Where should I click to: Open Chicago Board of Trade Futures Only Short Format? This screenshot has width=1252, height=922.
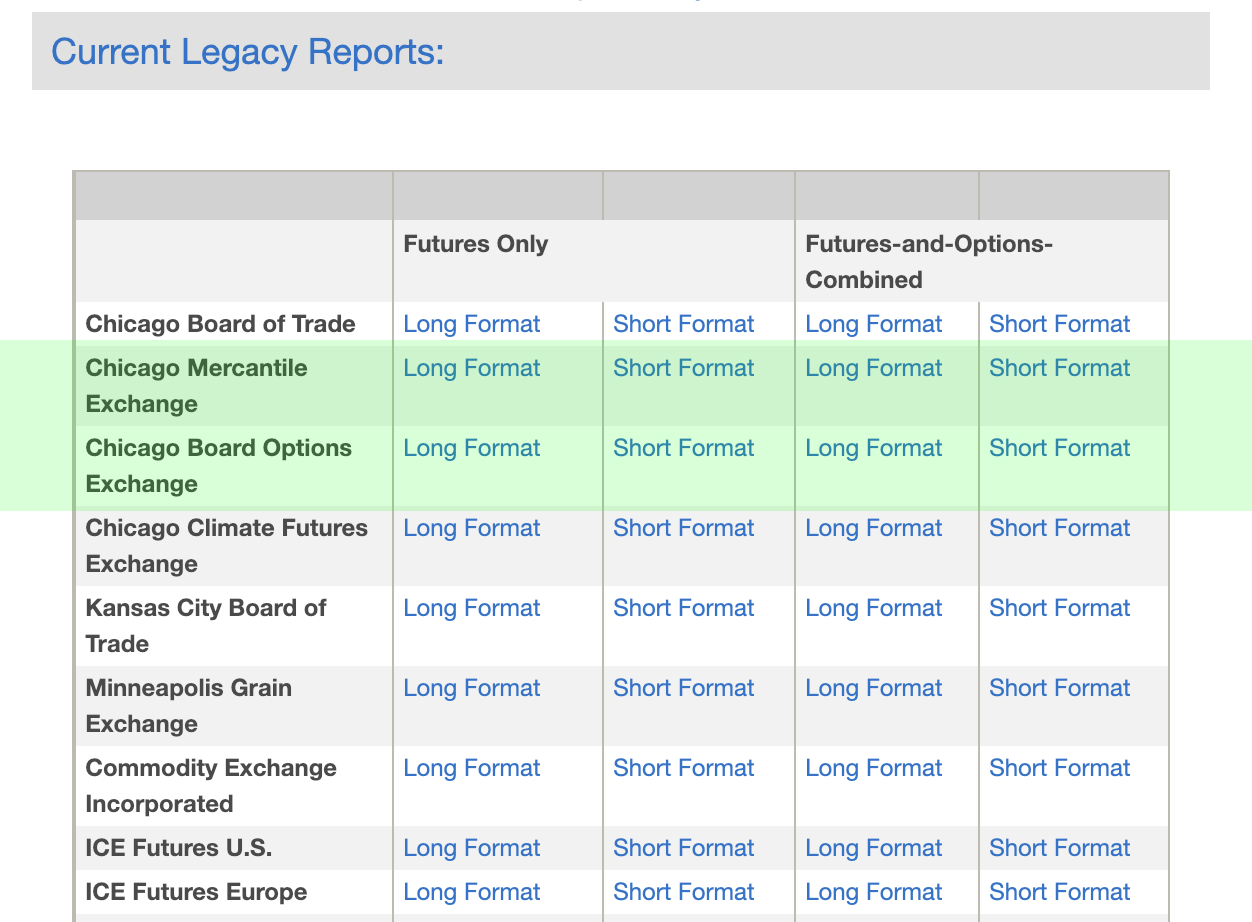(x=683, y=324)
